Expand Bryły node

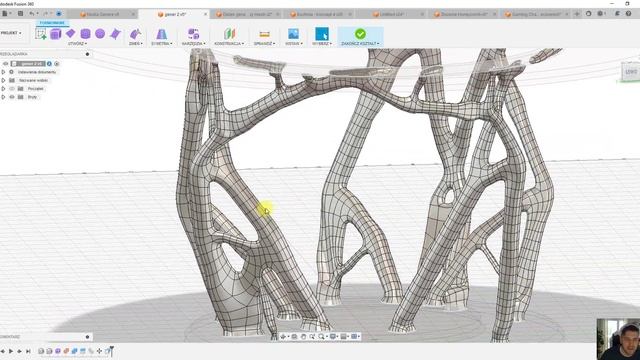3,97
